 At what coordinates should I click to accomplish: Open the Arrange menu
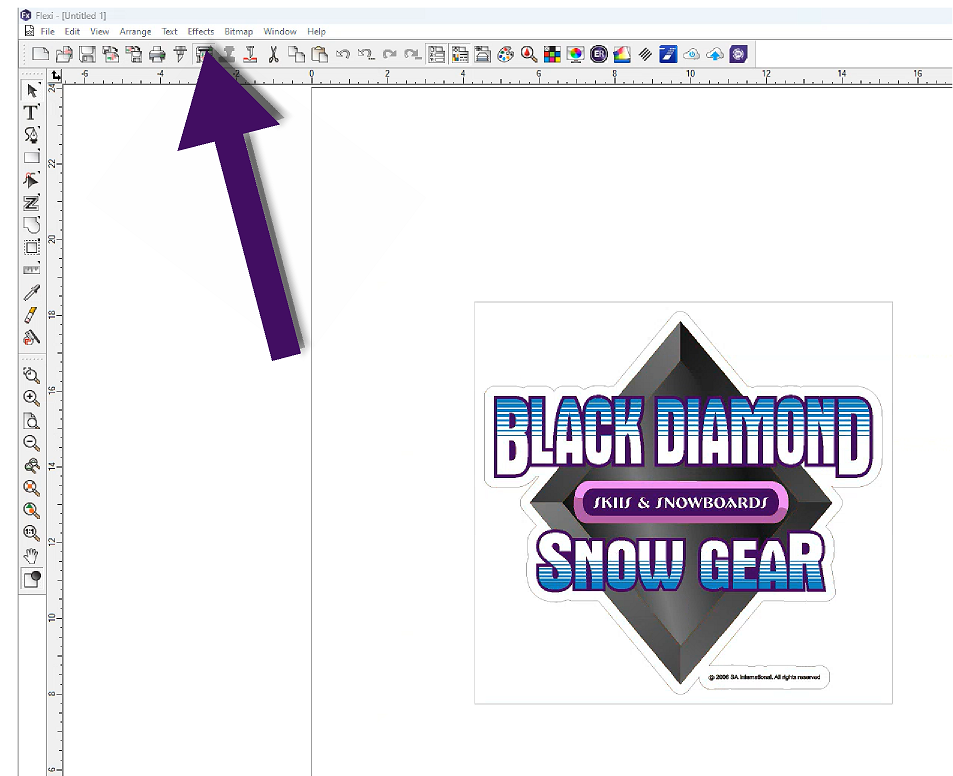coord(135,32)
